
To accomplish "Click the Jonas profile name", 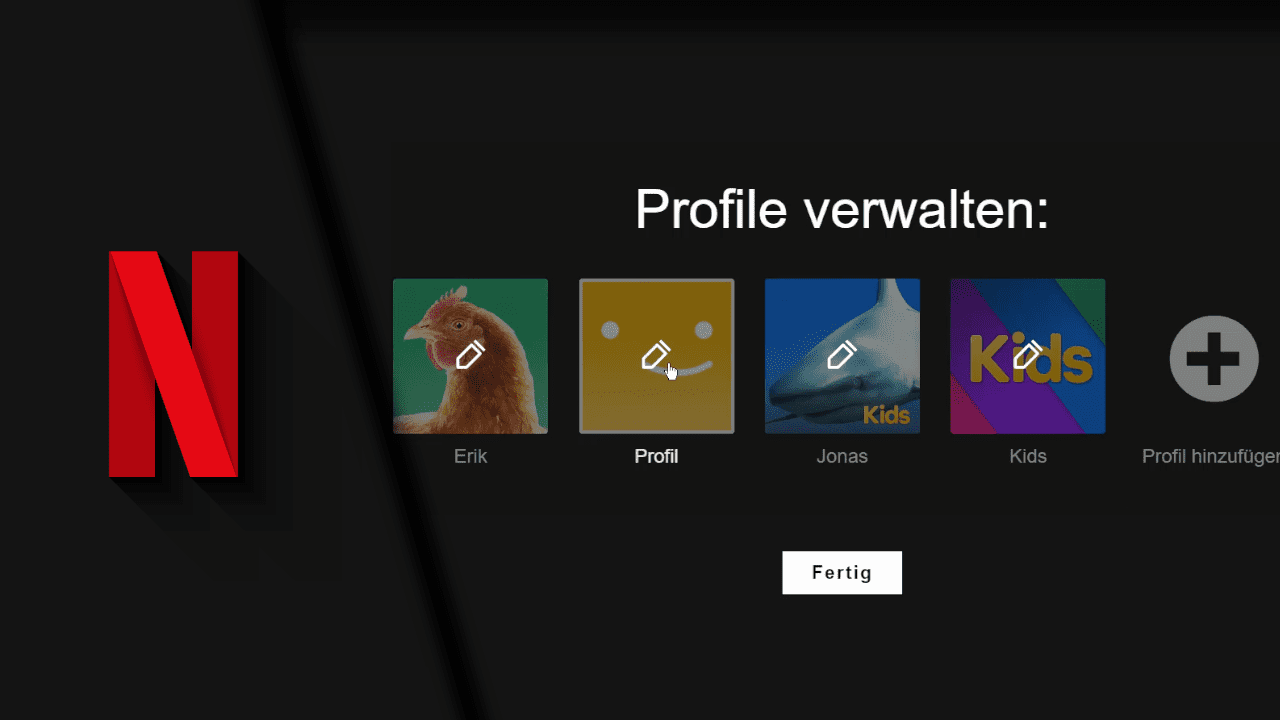I will tap(842, 457).
